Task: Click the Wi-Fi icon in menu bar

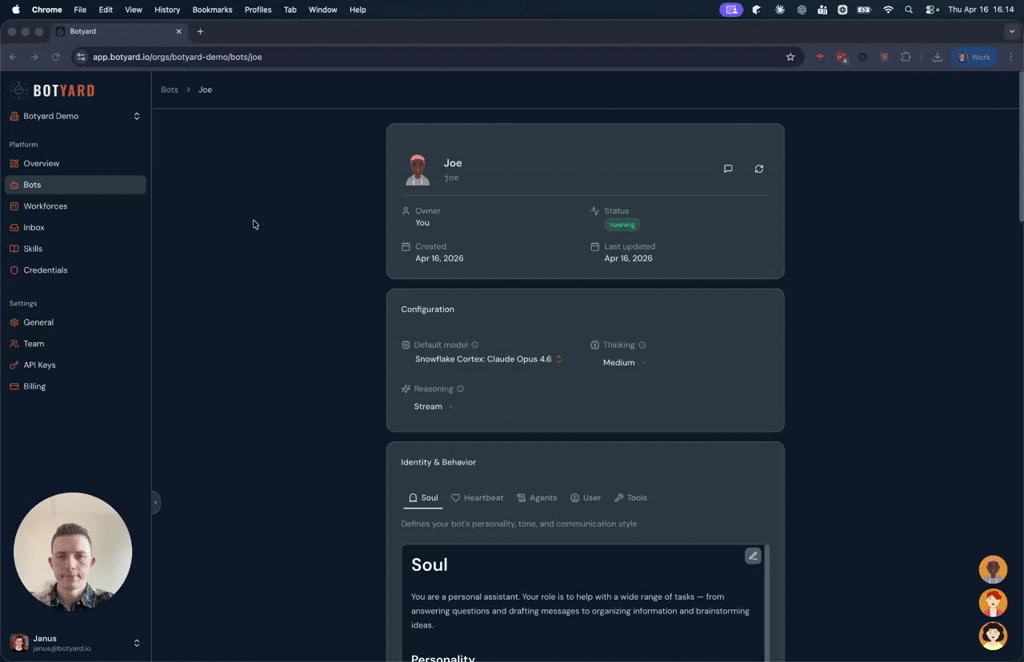Action: pyautogui.click(x=888, y=10)
